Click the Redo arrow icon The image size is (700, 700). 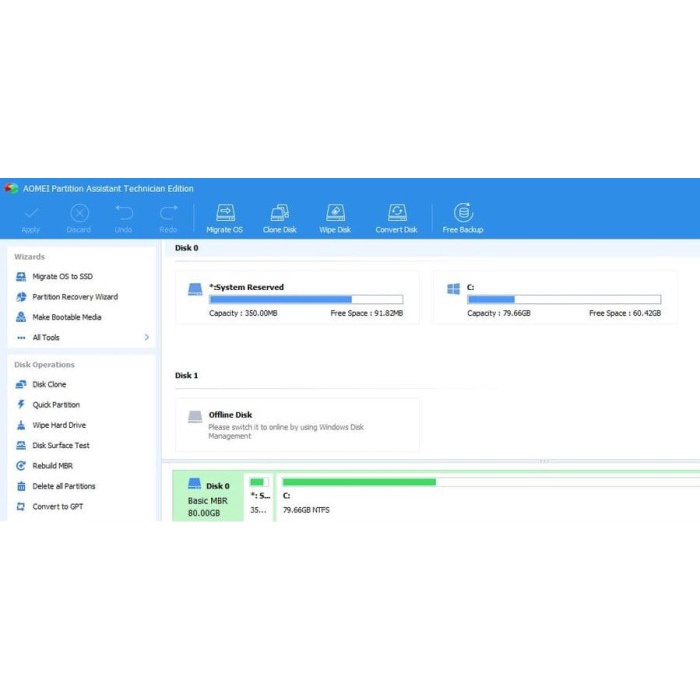tap(168, 212)
